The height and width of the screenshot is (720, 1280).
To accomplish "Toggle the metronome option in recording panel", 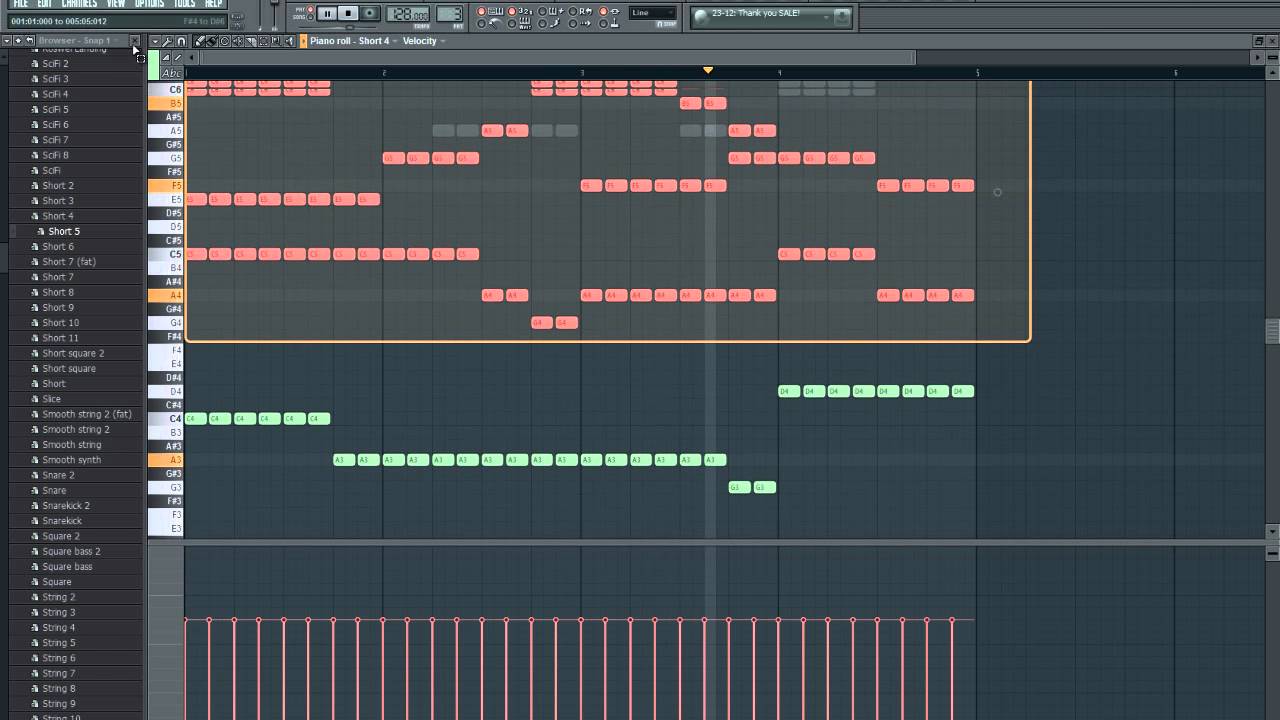I will [x=489, y=23].
